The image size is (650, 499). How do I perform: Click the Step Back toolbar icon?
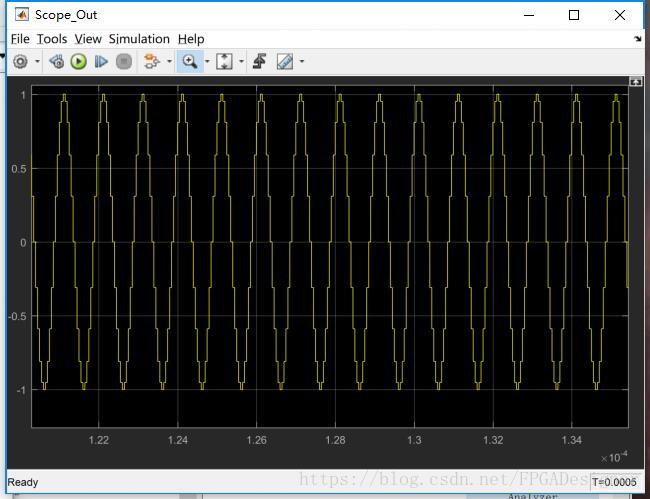point(56,62)
